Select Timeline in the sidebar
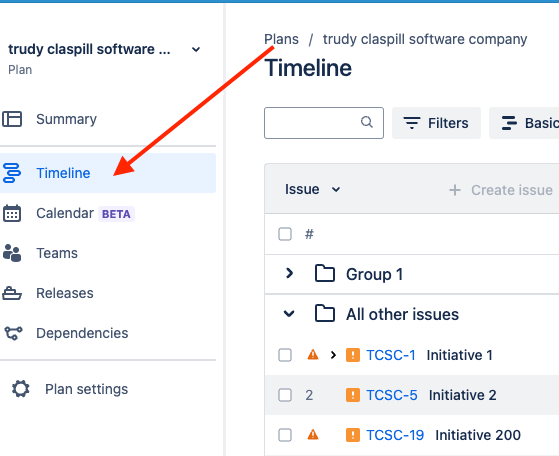 (x=107, y=173)
